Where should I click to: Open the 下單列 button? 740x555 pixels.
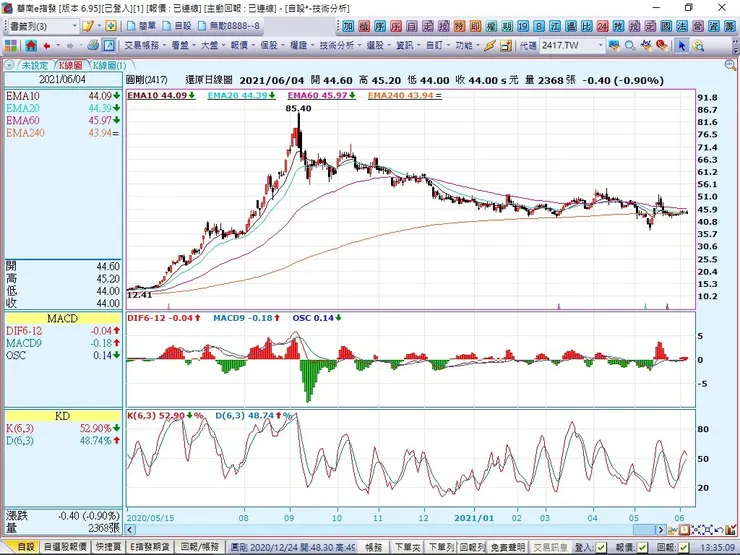tap(441, 547)
